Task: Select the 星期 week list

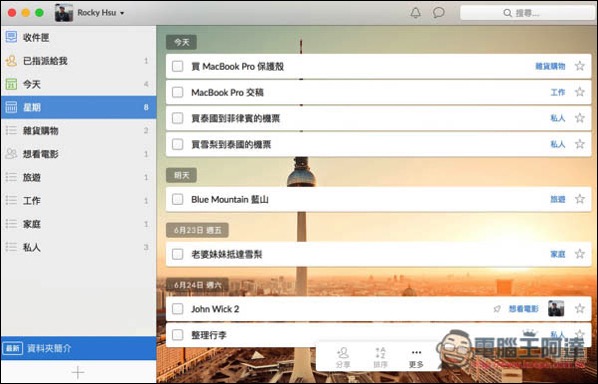Action: click(78, 108)
